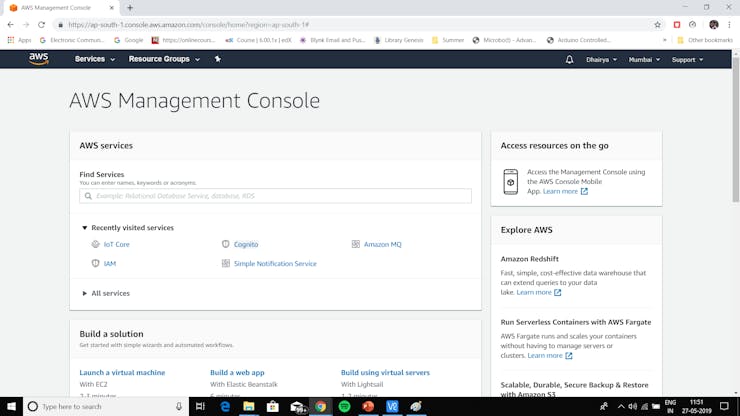
Task: Open the Resource Groups dropdown
Action: 164,59
